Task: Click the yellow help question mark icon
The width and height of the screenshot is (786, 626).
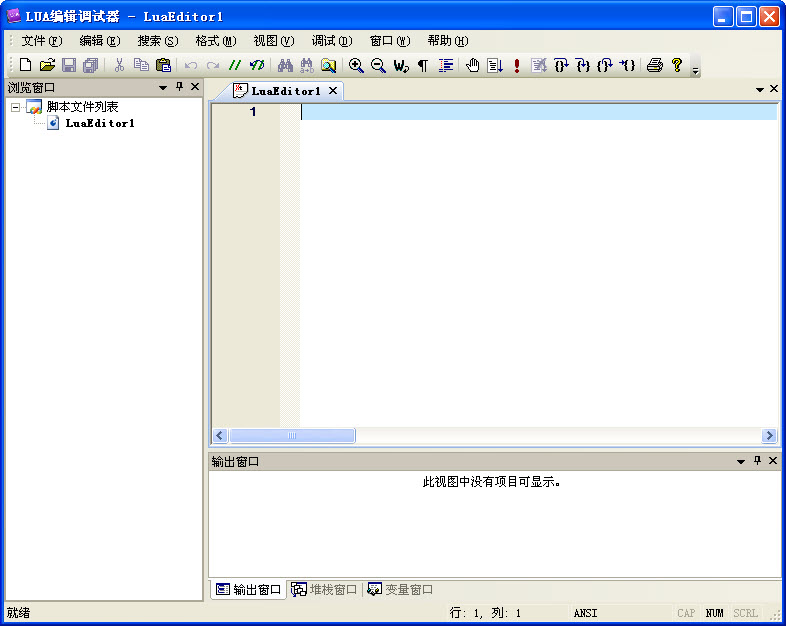Action: 677,65
